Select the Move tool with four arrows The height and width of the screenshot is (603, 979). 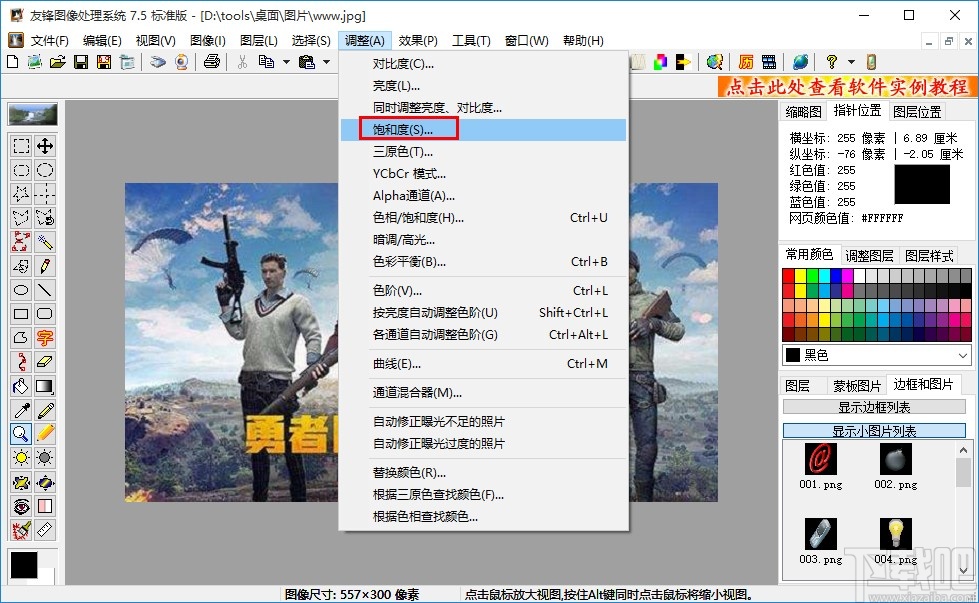45,146
